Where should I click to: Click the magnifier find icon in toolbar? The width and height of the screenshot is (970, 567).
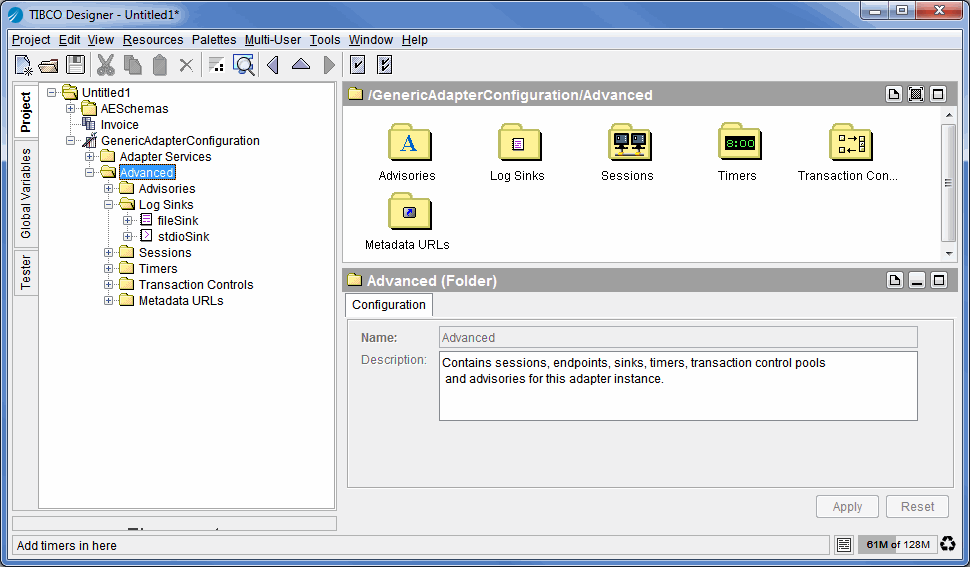click(243, 65)
